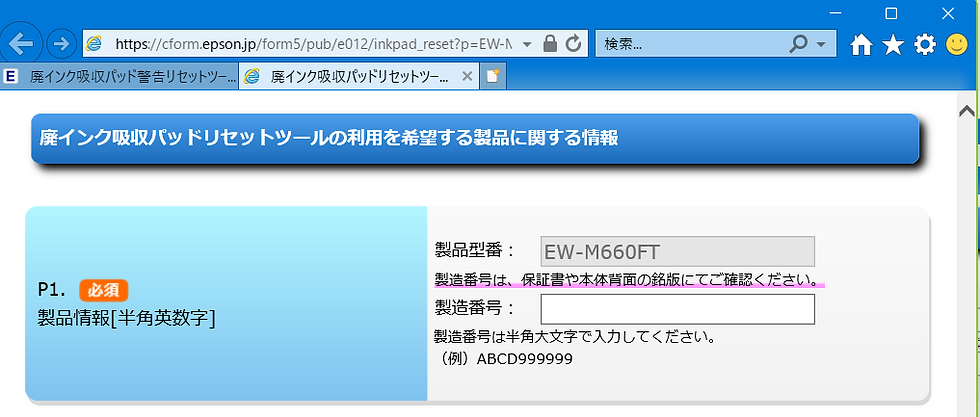Click into the 検索 search box

coord(691,44)
